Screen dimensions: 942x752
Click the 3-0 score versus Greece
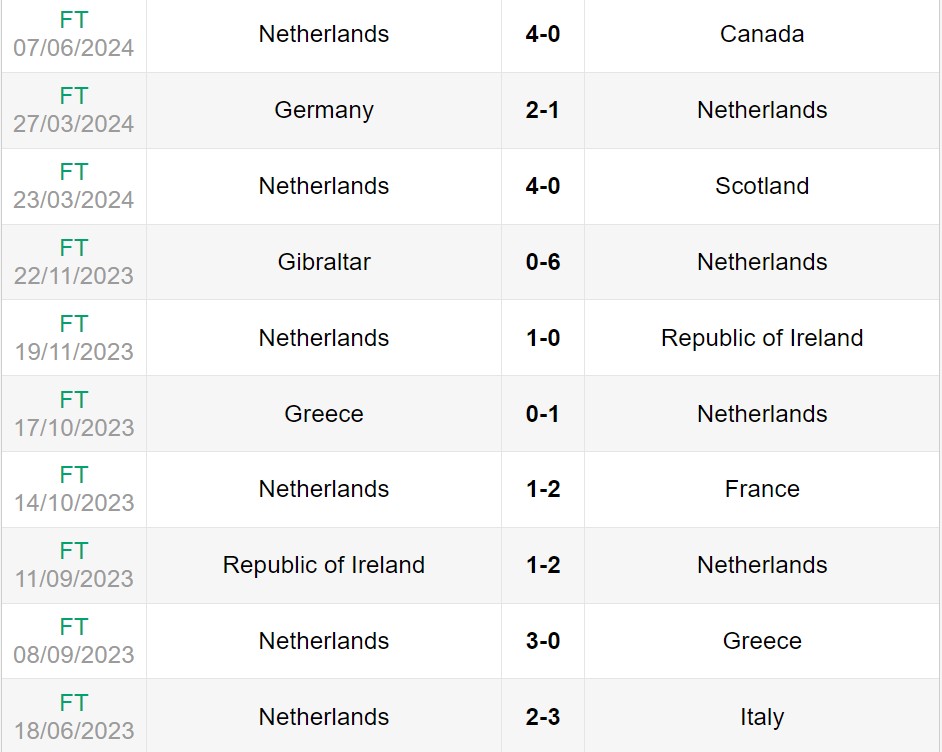[542, 641]
